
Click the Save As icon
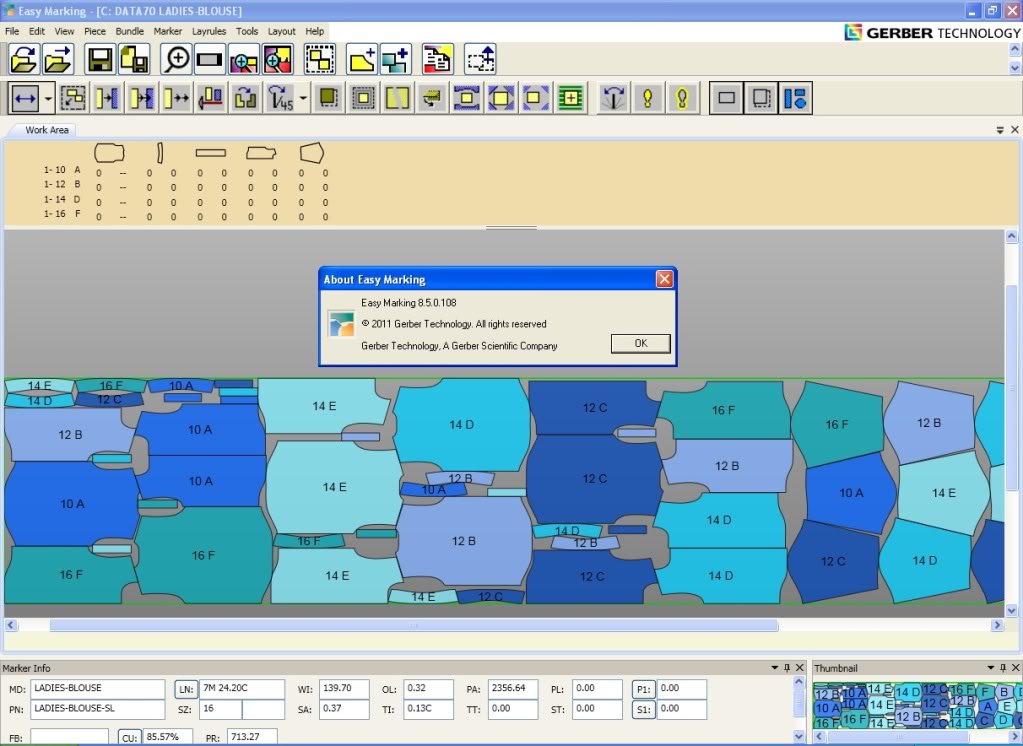click(x=134, y=59)
